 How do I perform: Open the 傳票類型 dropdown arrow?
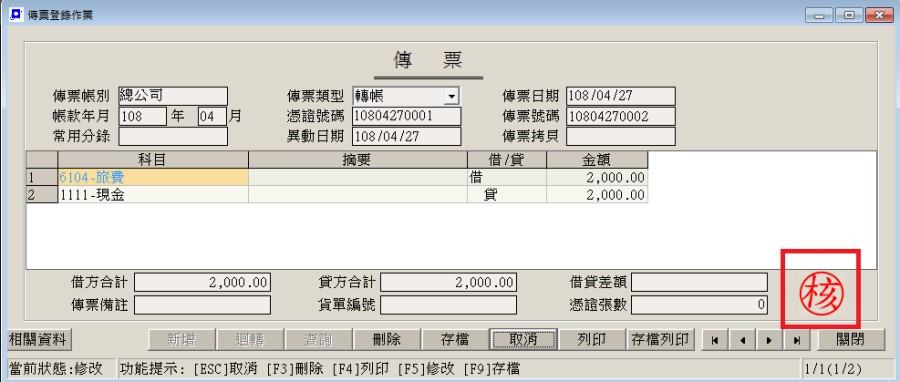(452, 96)
